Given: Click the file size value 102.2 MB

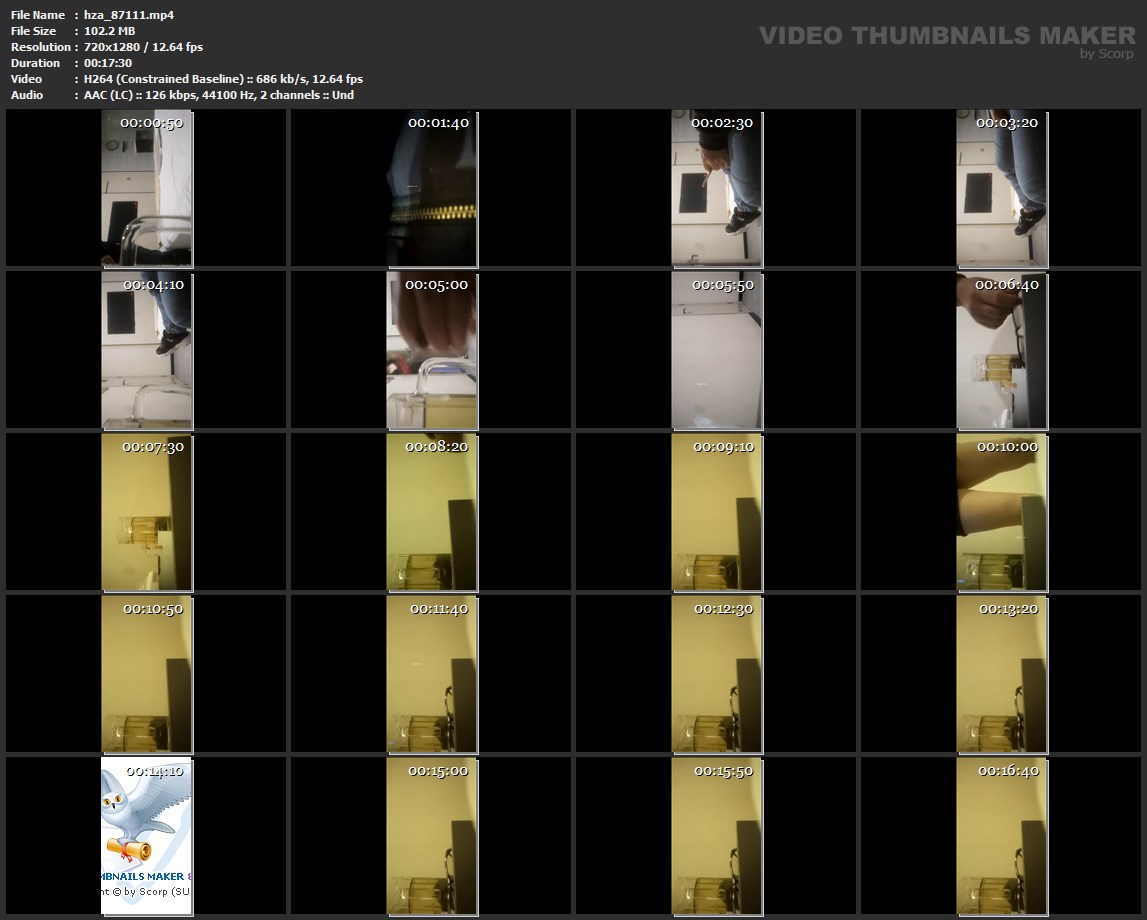Looking at the screenshot, I should click(109, 31).
